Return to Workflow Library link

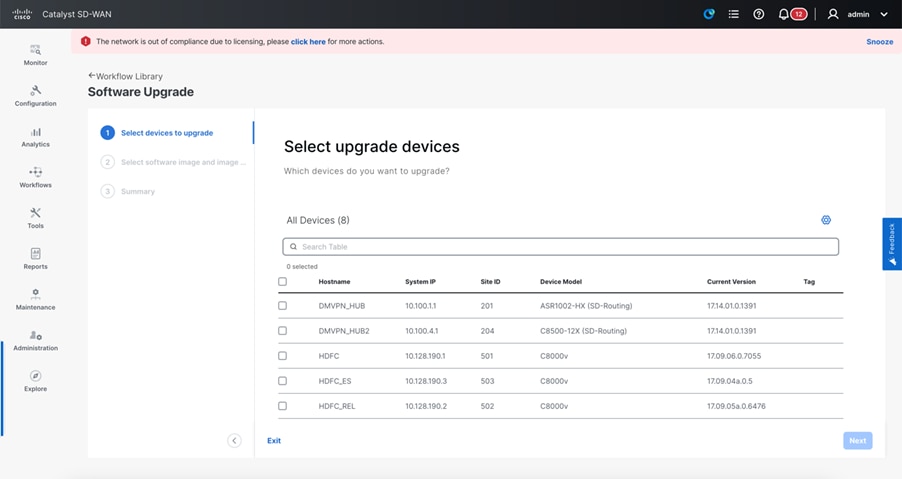(x=129, y=76)
